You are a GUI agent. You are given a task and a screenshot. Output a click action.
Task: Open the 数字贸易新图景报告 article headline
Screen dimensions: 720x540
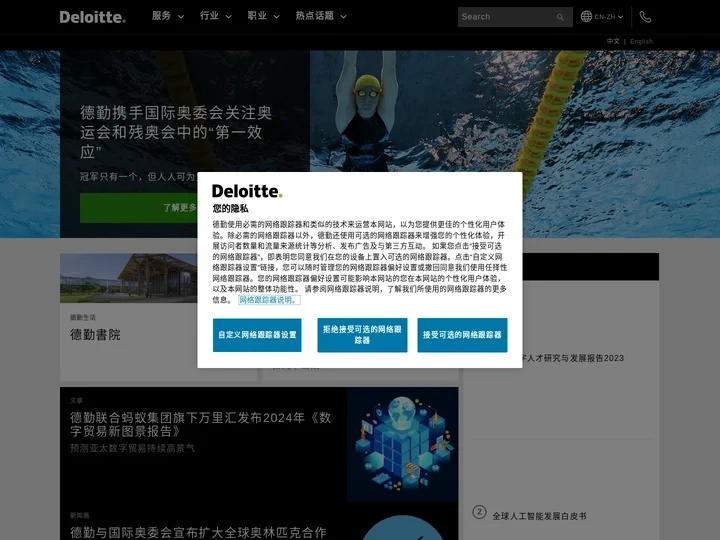[x=201, y=424]
